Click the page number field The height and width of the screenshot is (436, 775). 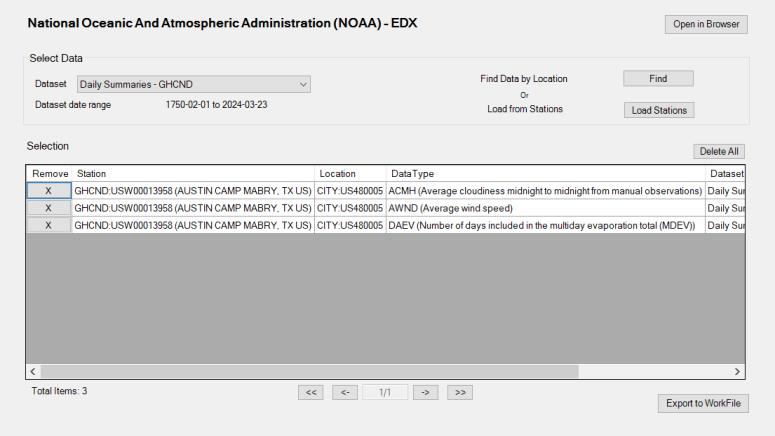[385, 392]
